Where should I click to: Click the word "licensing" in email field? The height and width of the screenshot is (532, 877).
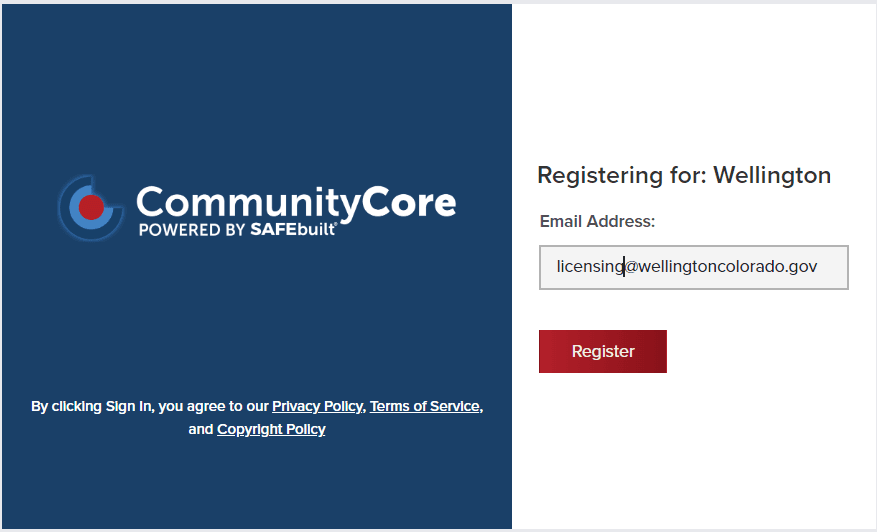[x=590, y=267]
